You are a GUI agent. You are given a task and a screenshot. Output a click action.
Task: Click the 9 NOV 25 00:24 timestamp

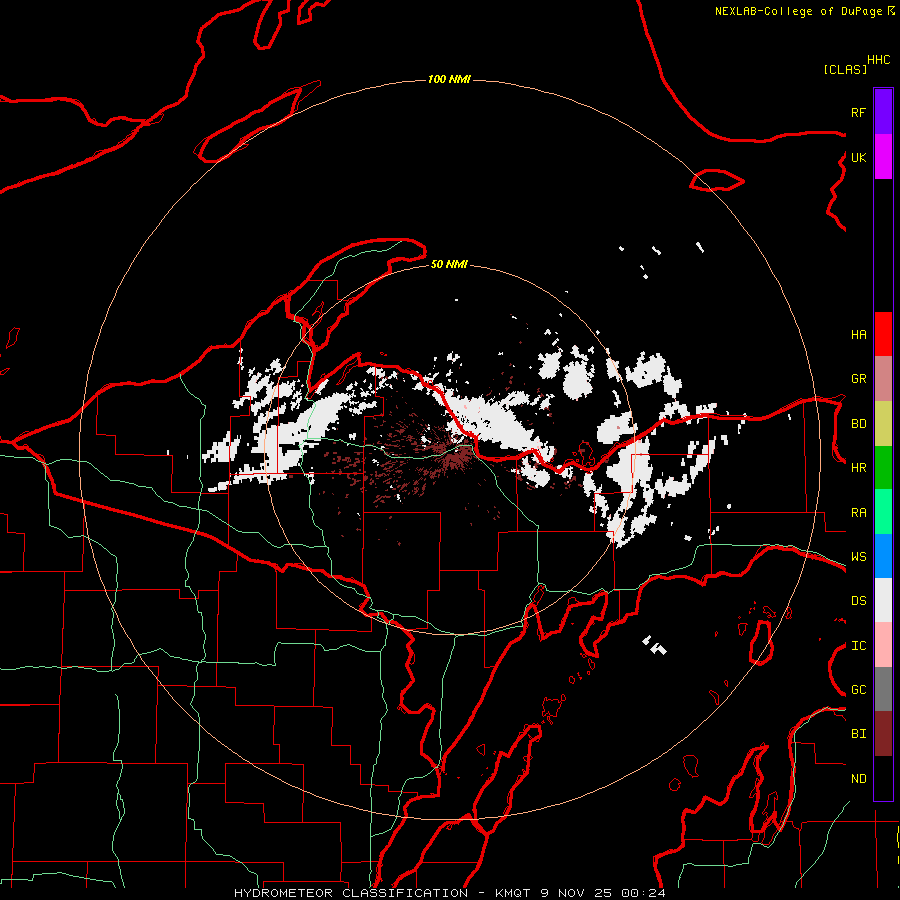coord(603,893)
